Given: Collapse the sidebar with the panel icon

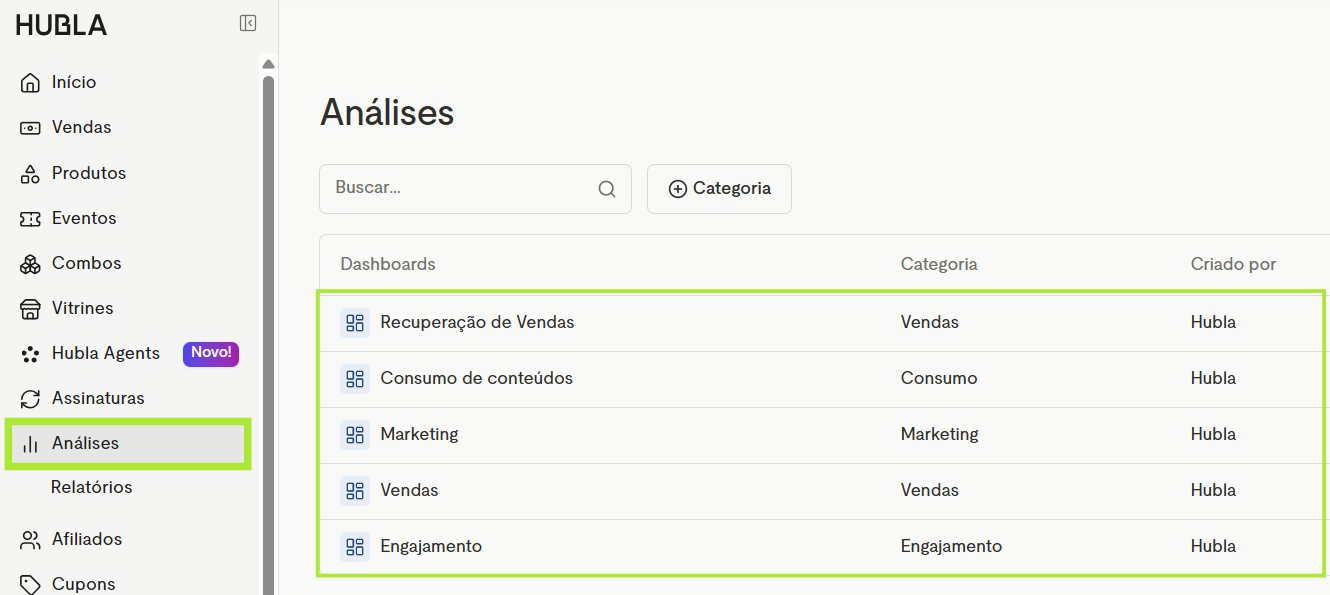Looking at the screenshot, I should (x=248, y=23).
